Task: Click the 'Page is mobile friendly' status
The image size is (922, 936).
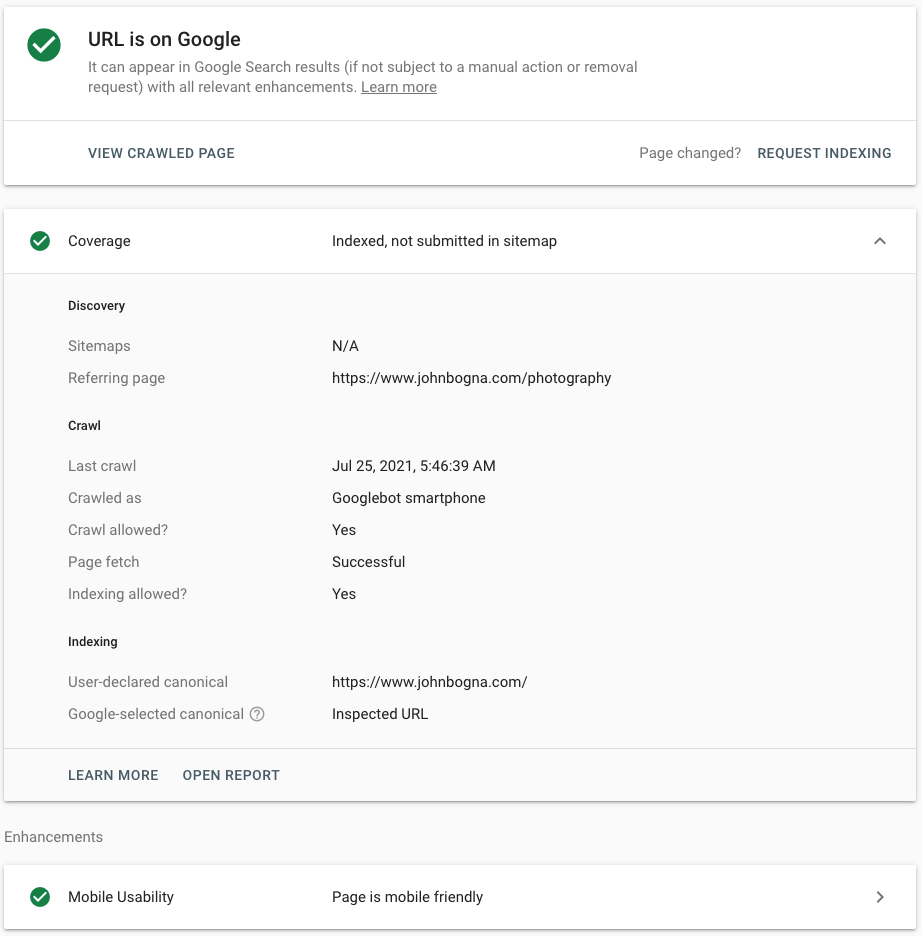Action: coord(408,897)
